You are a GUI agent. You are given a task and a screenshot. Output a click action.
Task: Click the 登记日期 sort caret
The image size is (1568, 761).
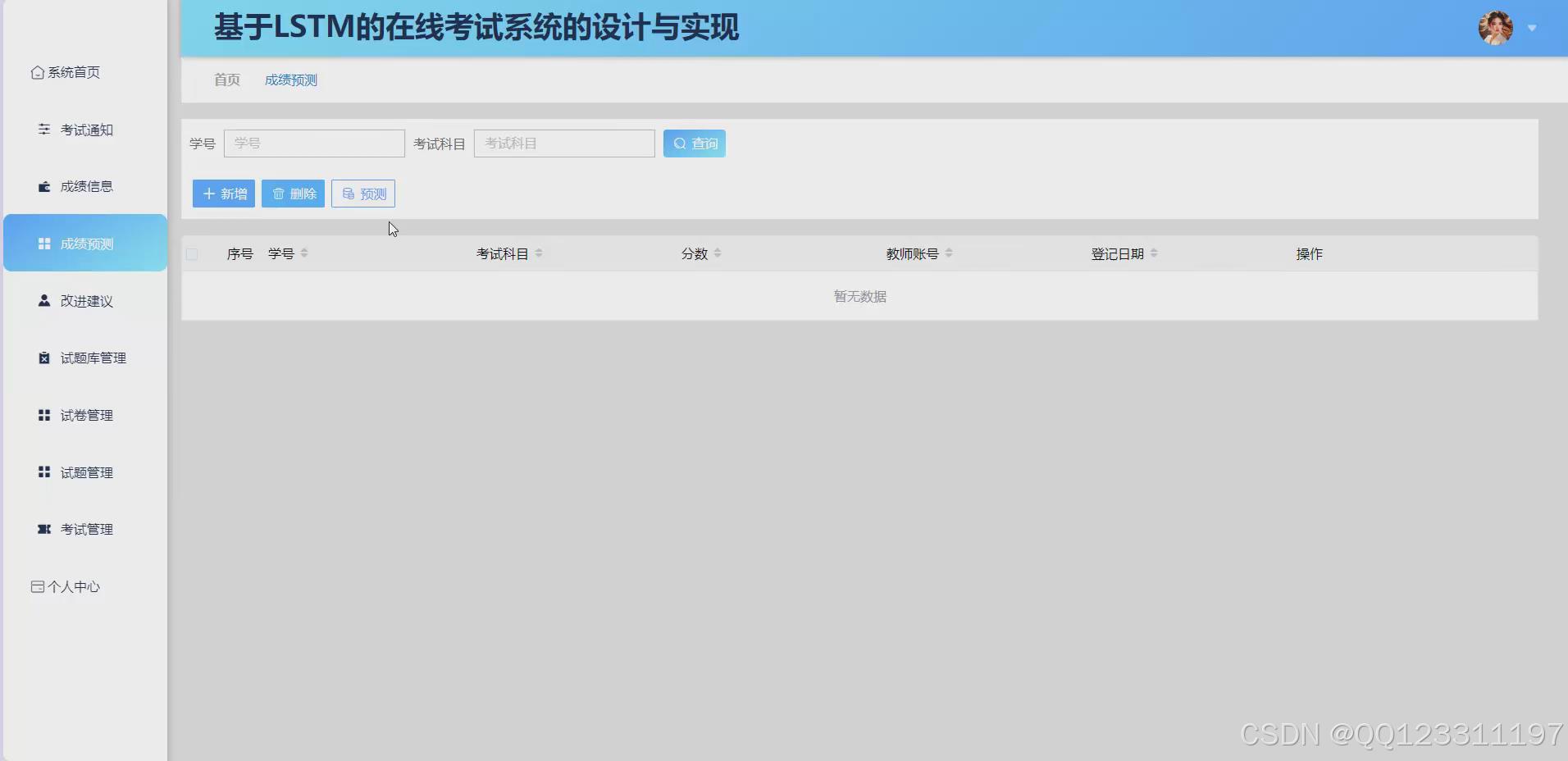tap(1155, 253)
